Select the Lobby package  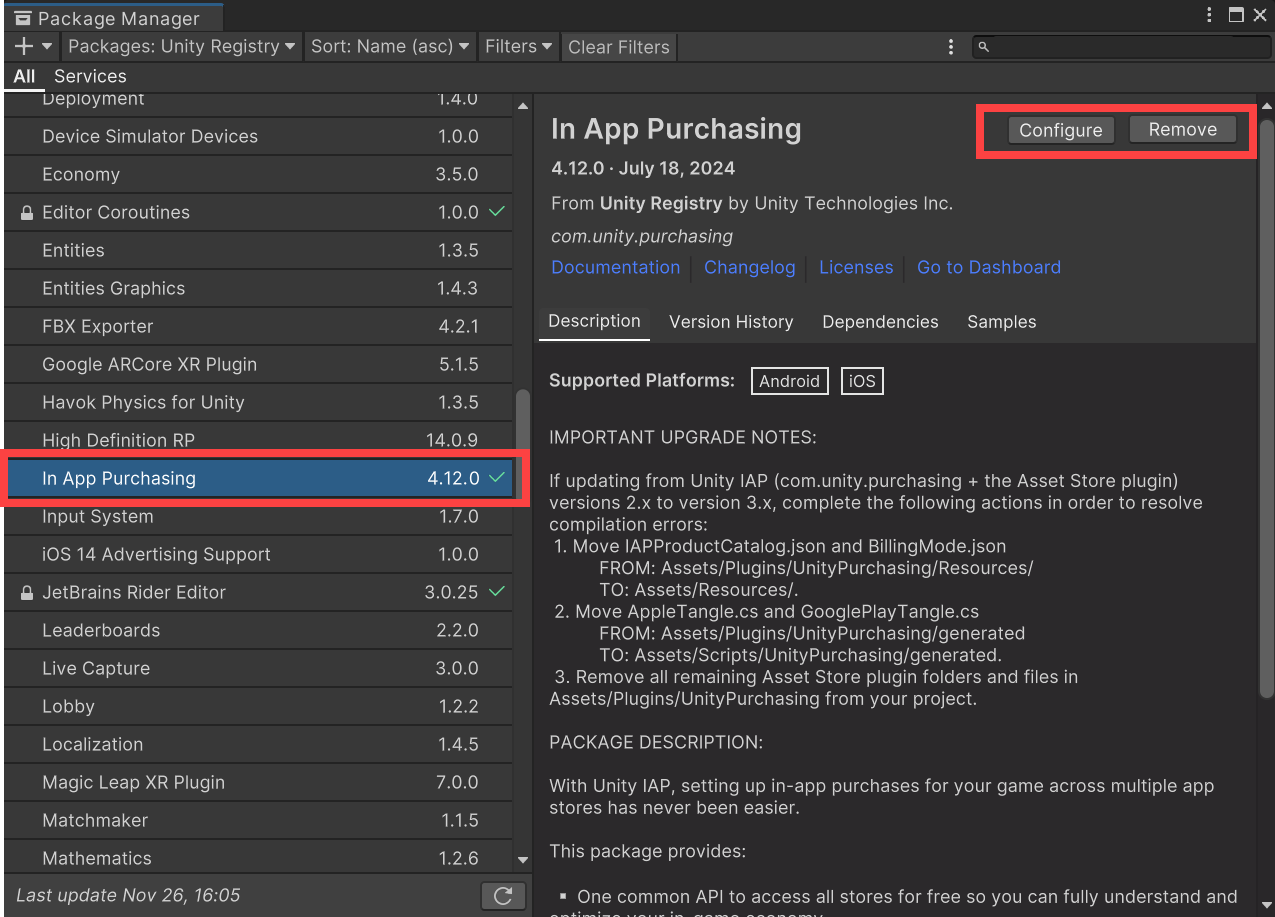pyautogui.click(x=258, y=707)
